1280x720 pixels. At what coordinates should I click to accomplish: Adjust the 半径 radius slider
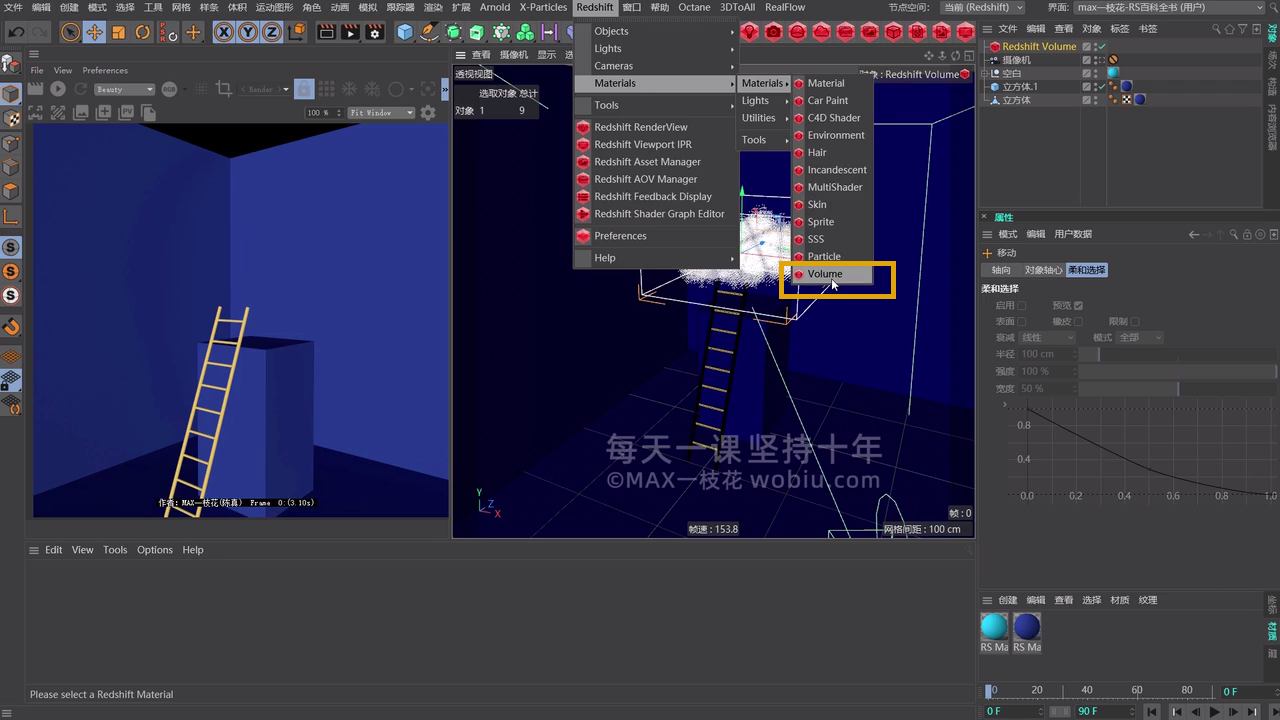[1177, 354]
